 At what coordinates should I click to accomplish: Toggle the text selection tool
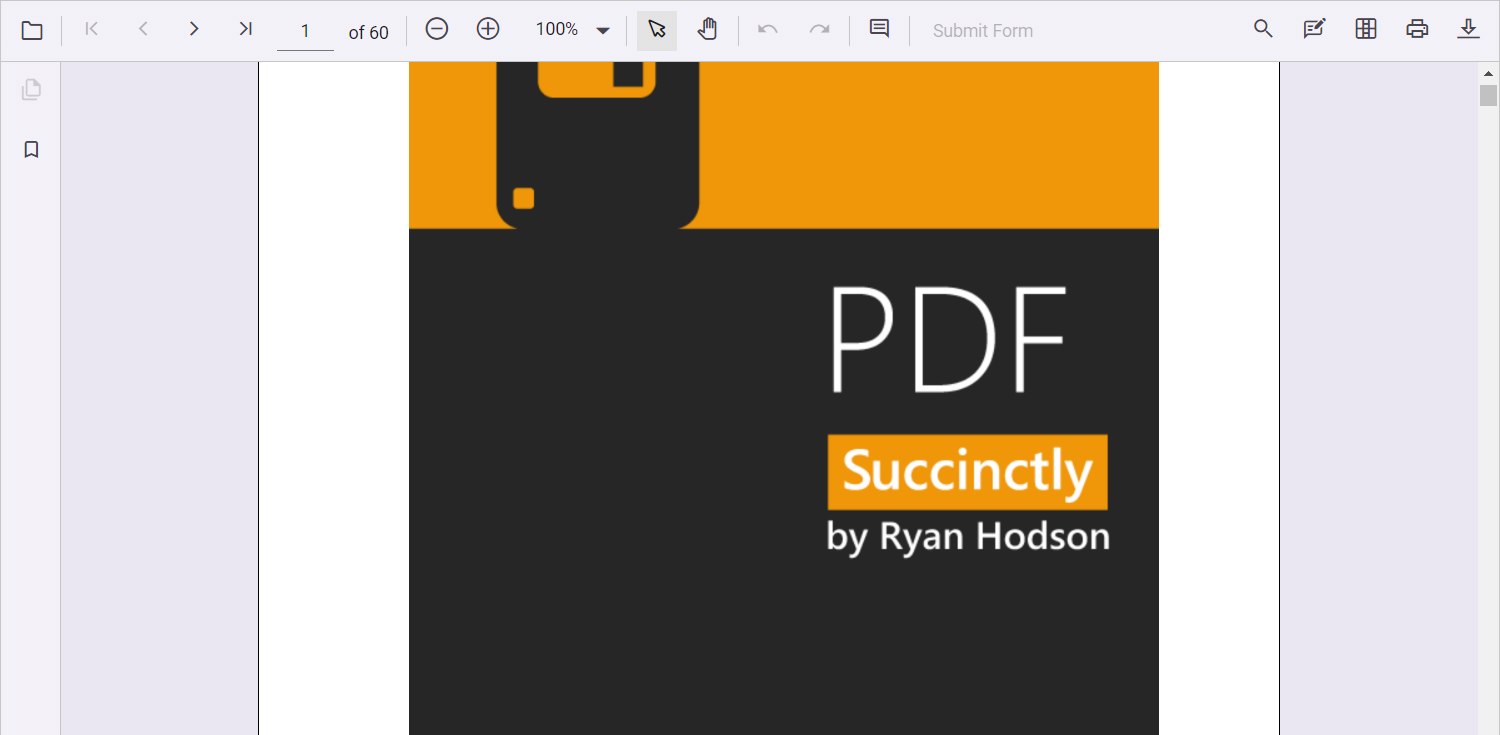pos(657,30)
